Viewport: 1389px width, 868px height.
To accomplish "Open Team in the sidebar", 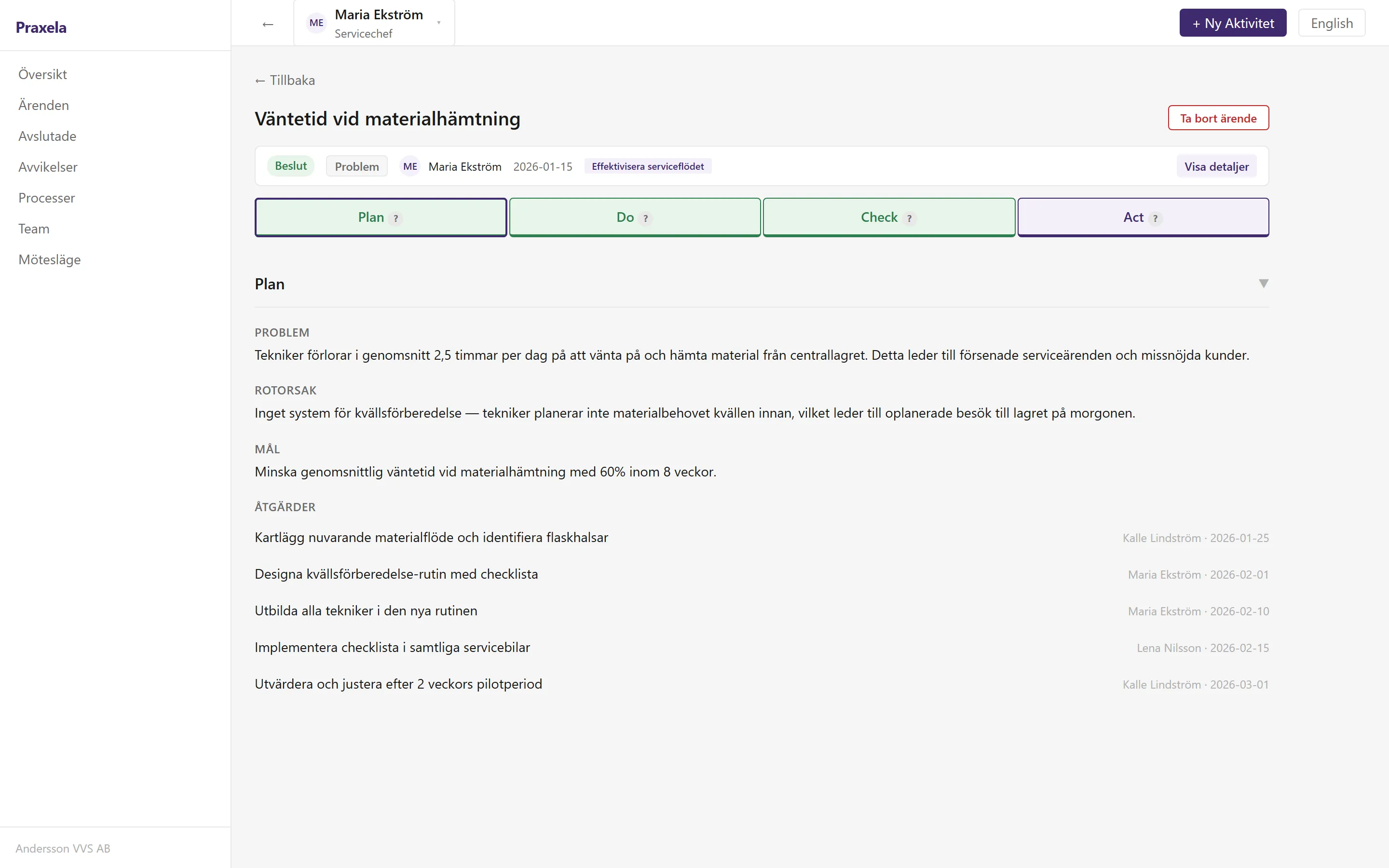I will coord(34,229).
